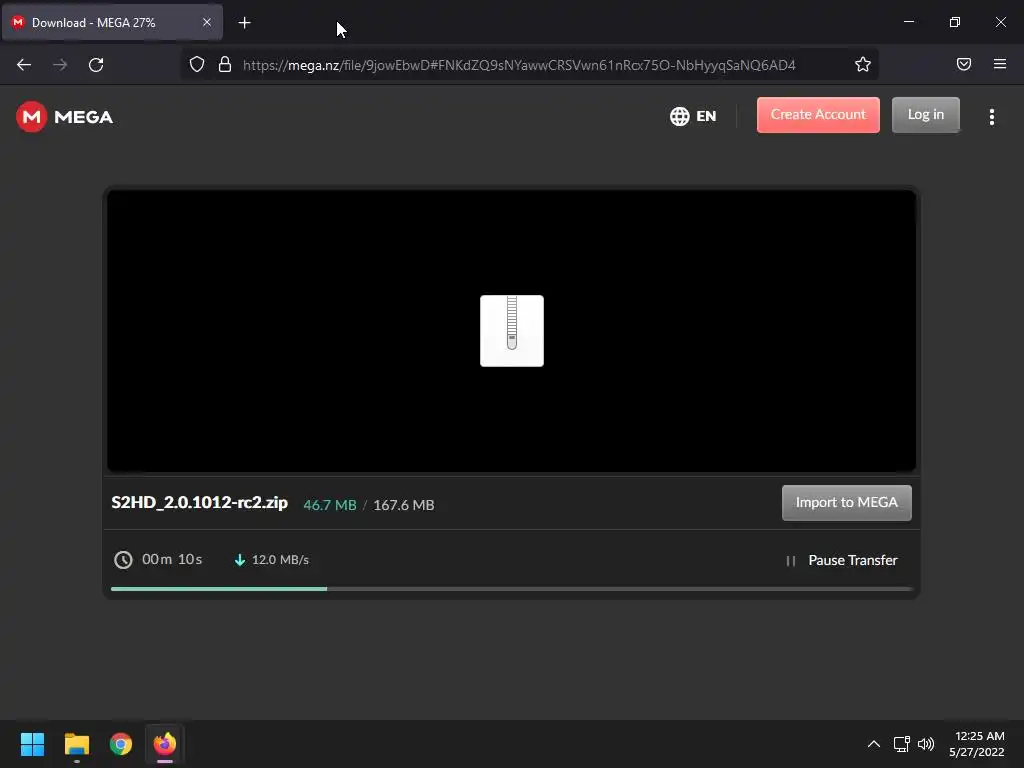Go back with browser back arrow
Viewport: 1024px width, 768px height.
pos(24,65)
